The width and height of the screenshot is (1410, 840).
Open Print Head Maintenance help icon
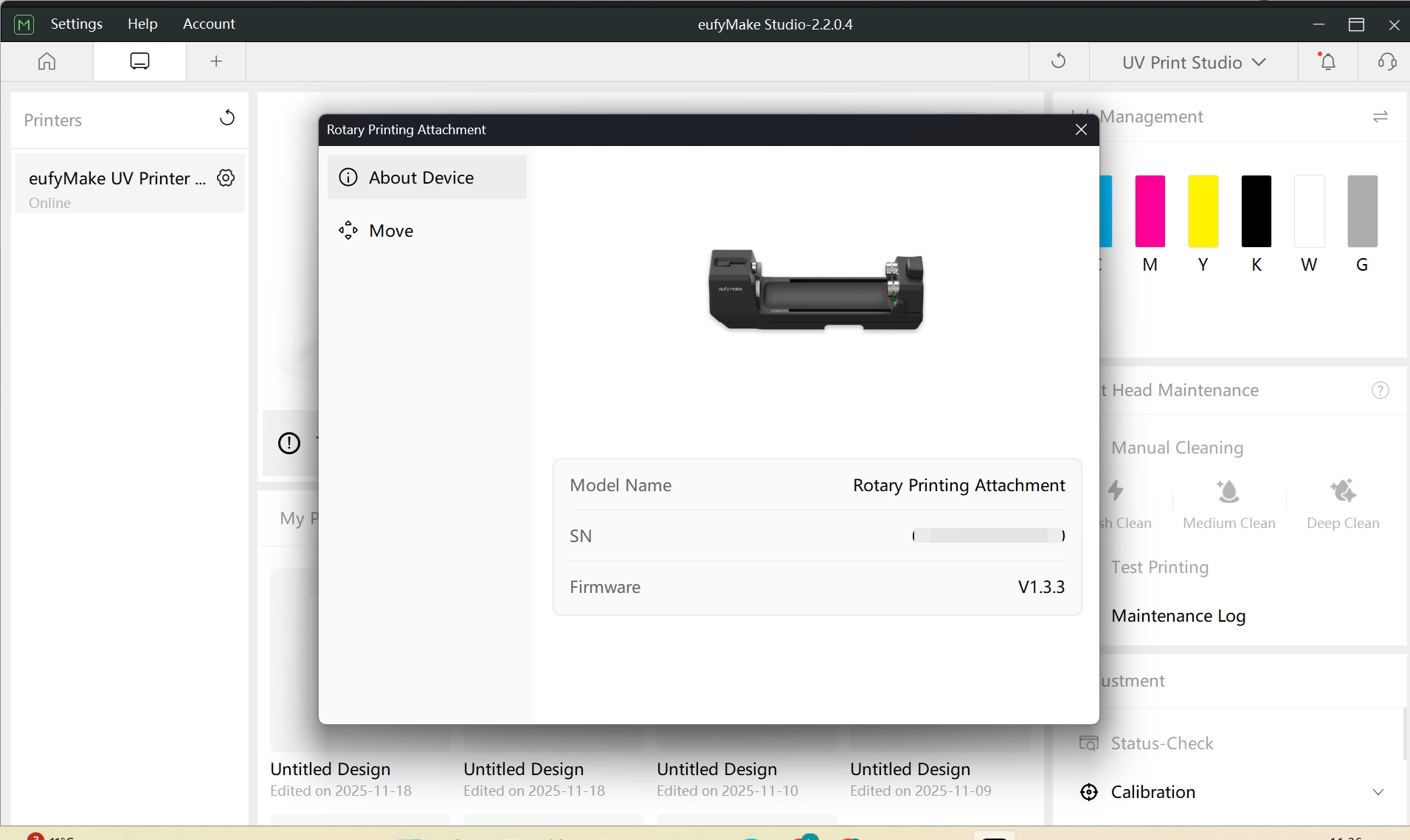(x=1380, y=390)
